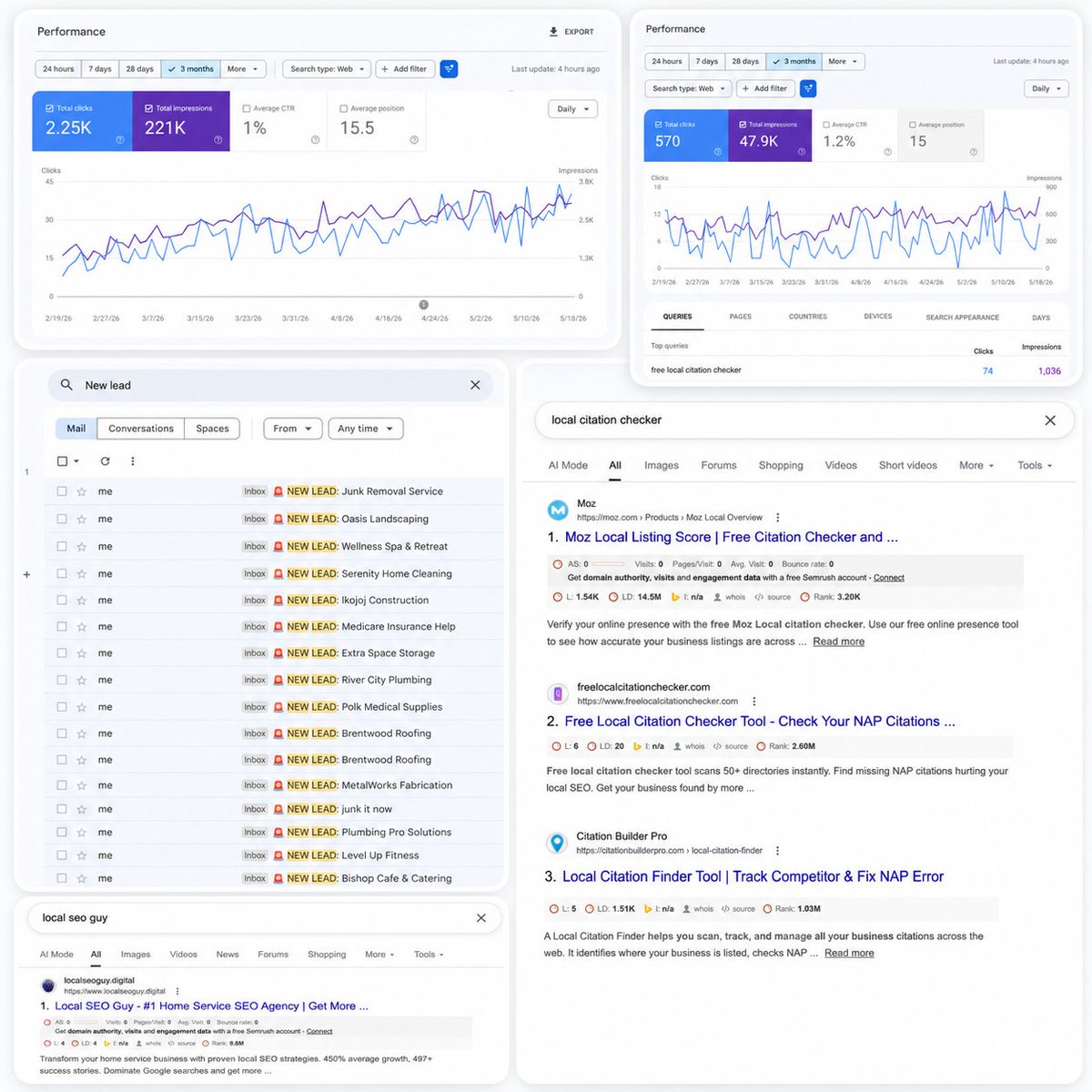Enable the Average CTR checkbox on 1.2% card
Screen dimensions: 1092x1092
(x=825, y=125)
